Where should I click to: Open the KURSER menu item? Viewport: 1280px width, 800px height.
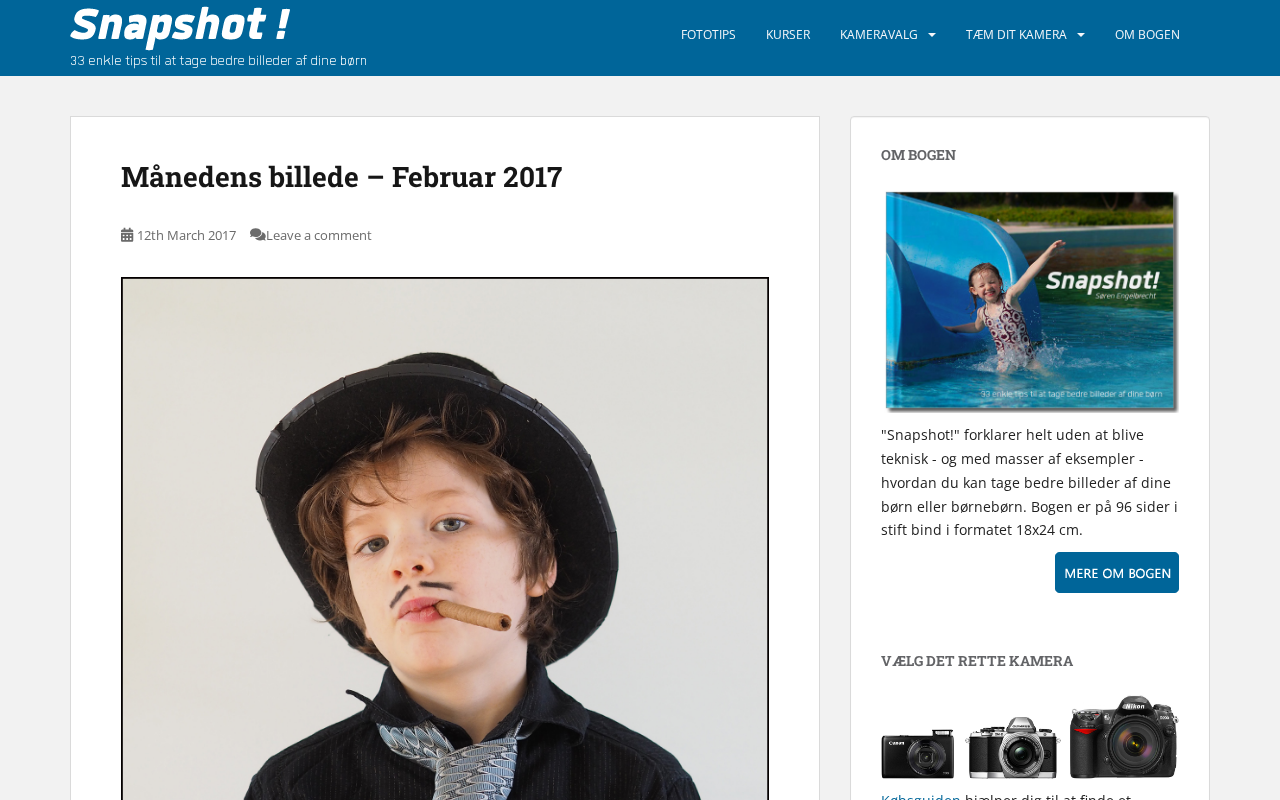(x=788, y=35)
